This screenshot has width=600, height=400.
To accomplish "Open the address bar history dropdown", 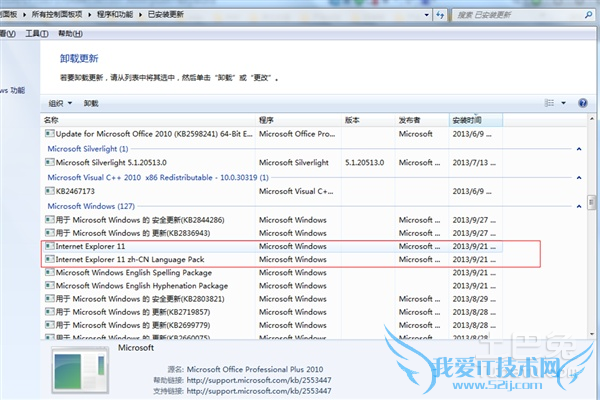I will click(427, 15).
